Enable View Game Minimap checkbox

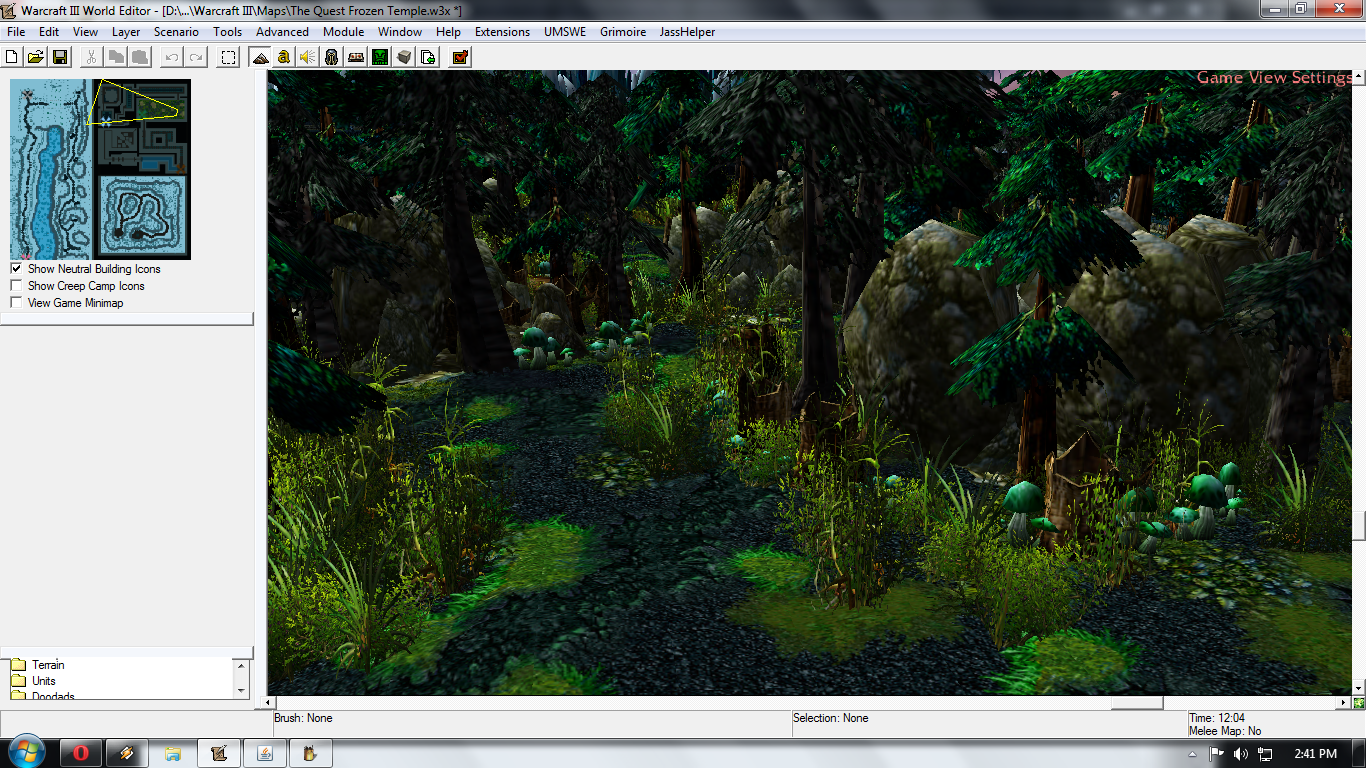click(x=16, y=303)
